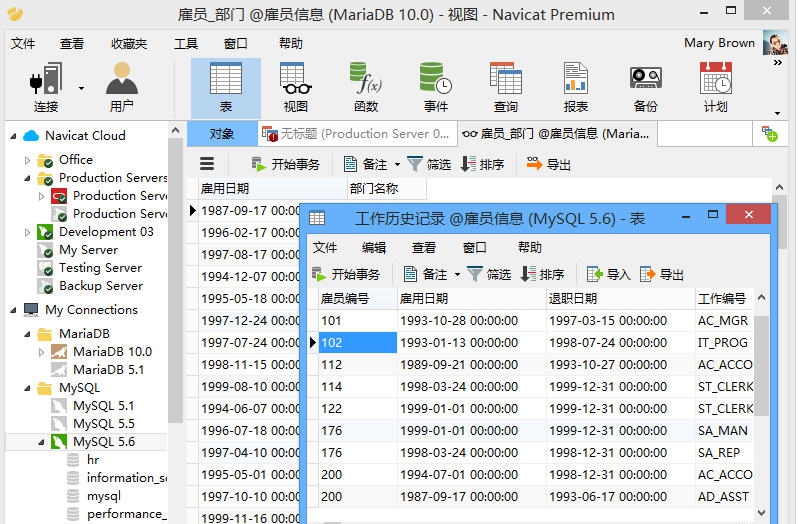This screenshot has height=524, width=798.
Task: Select the 视图 (View) toolbar icon
Action: (x=296, y=88)
